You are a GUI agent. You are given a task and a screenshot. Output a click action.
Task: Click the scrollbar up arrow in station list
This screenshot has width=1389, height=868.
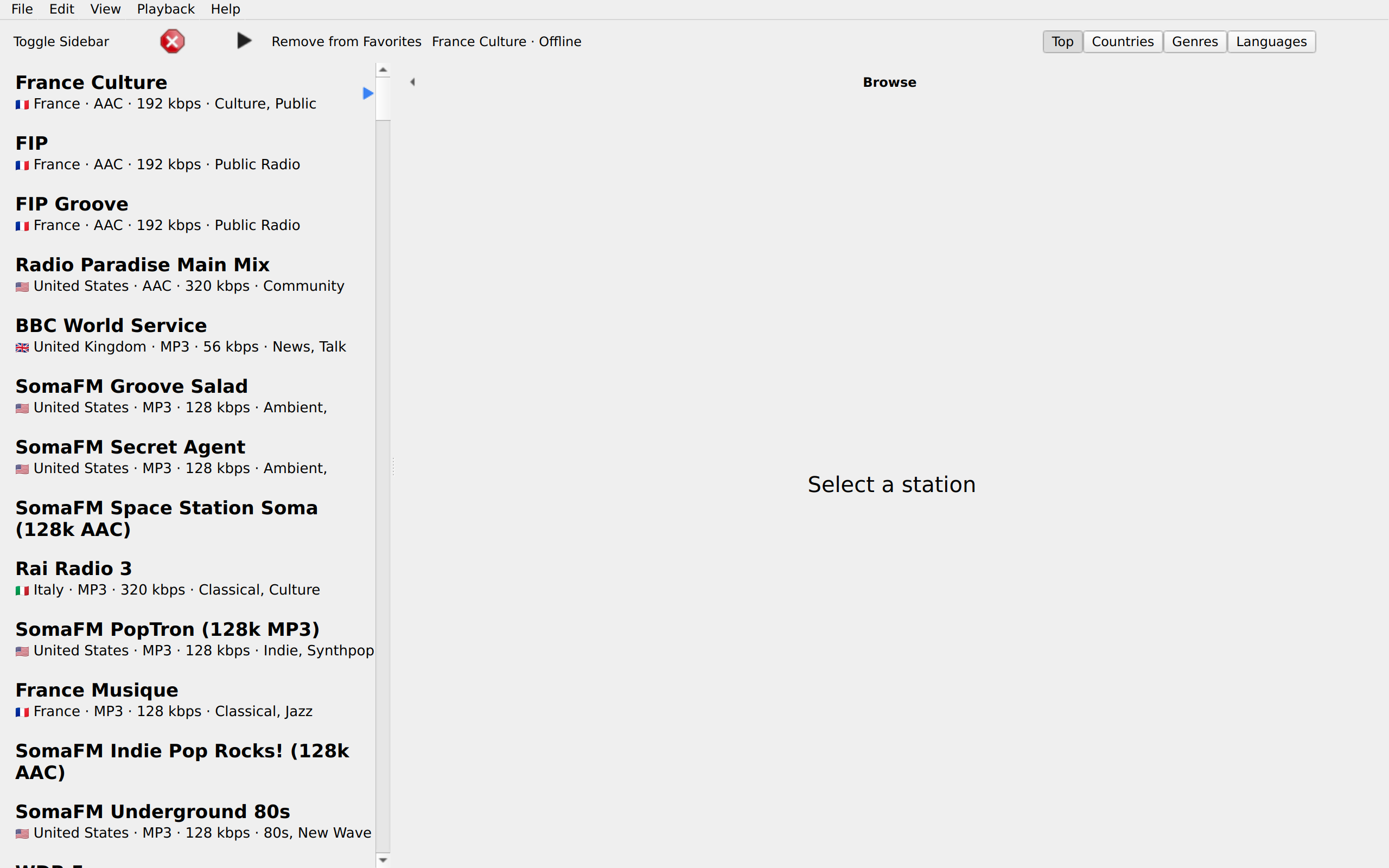coord(383,69)
